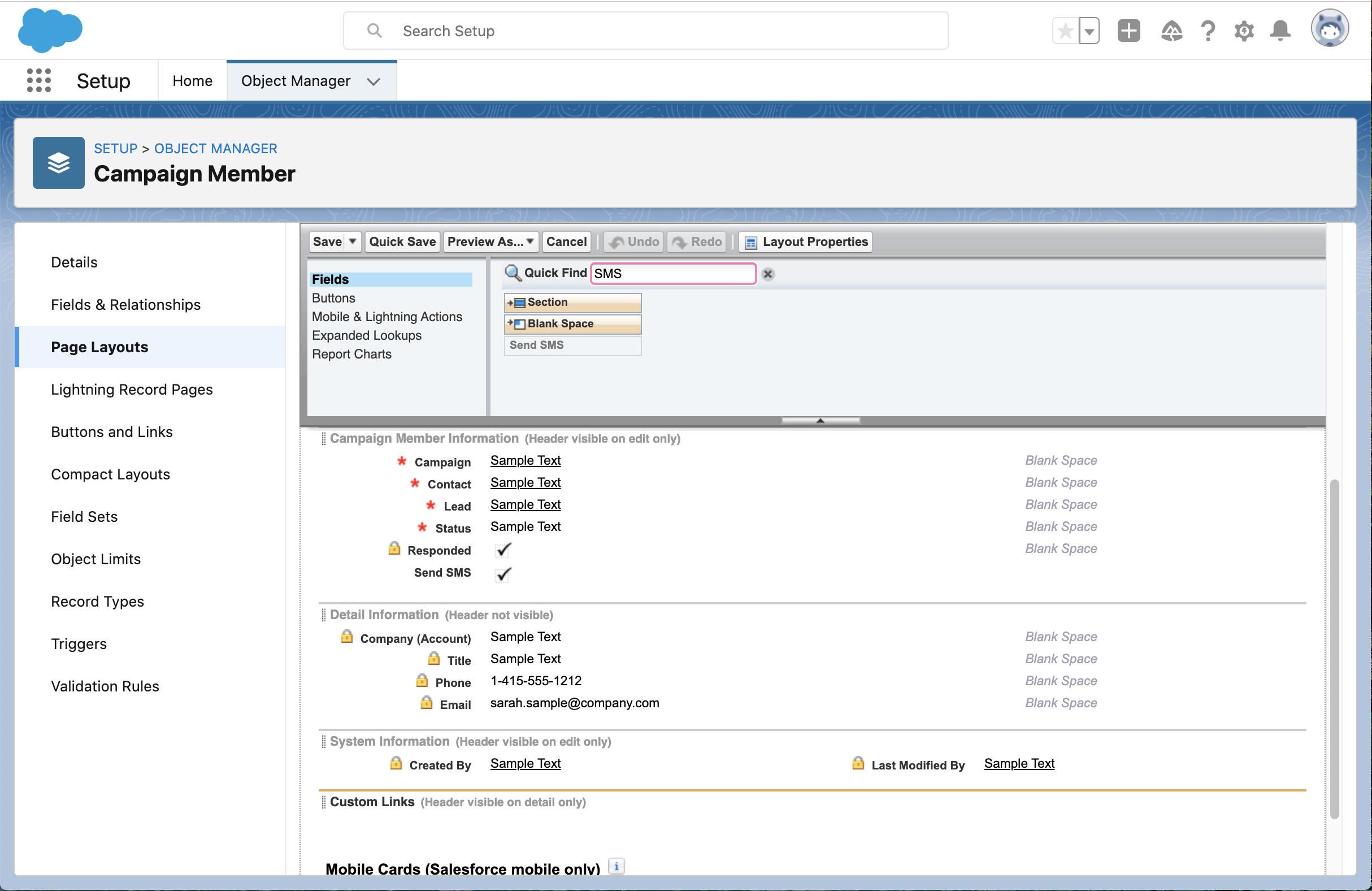Click the lock icon beside Email
This screenshot has height=891, width=1372.
point(427,702)
